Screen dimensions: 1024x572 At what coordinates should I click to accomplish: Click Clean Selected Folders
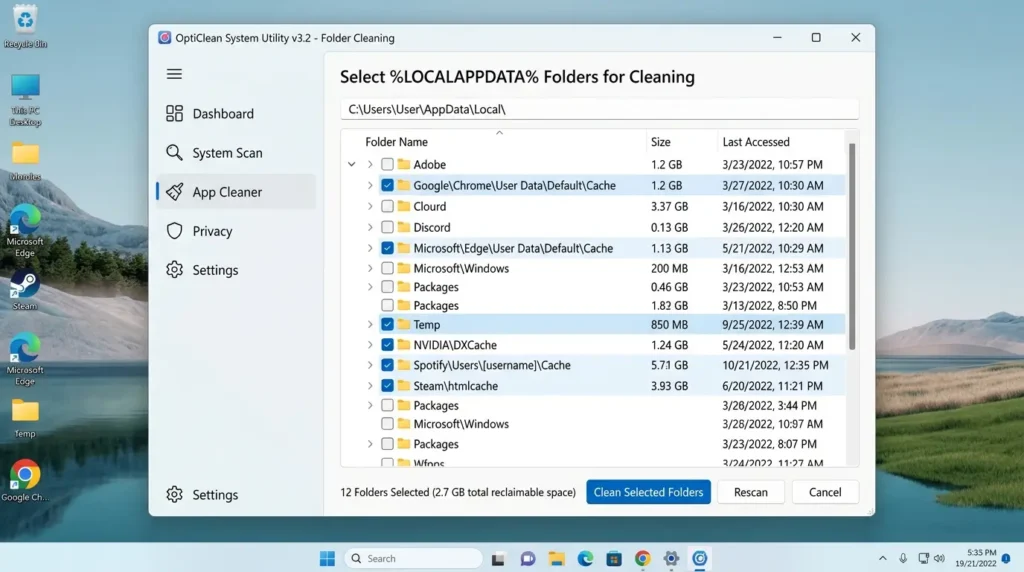click(x=648, y=492)
